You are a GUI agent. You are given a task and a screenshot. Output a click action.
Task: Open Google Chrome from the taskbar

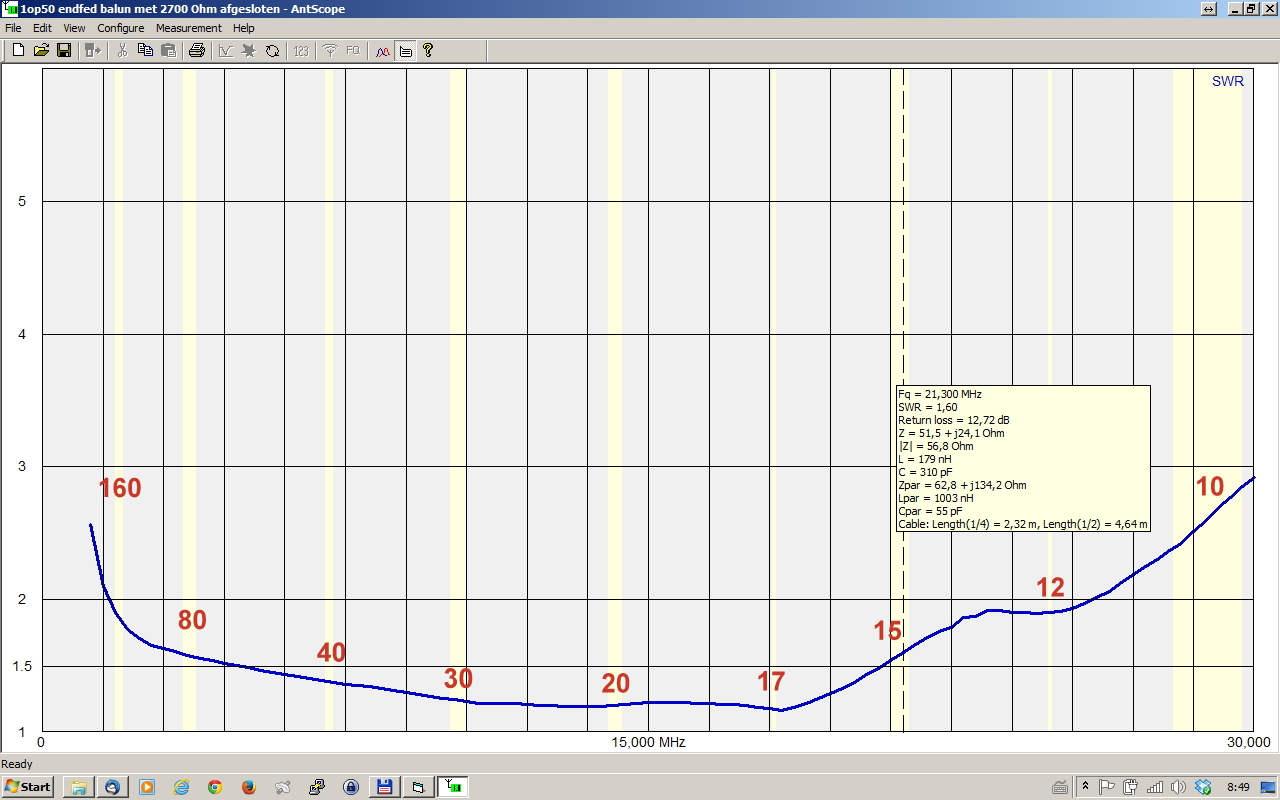[x=214, y=787]
